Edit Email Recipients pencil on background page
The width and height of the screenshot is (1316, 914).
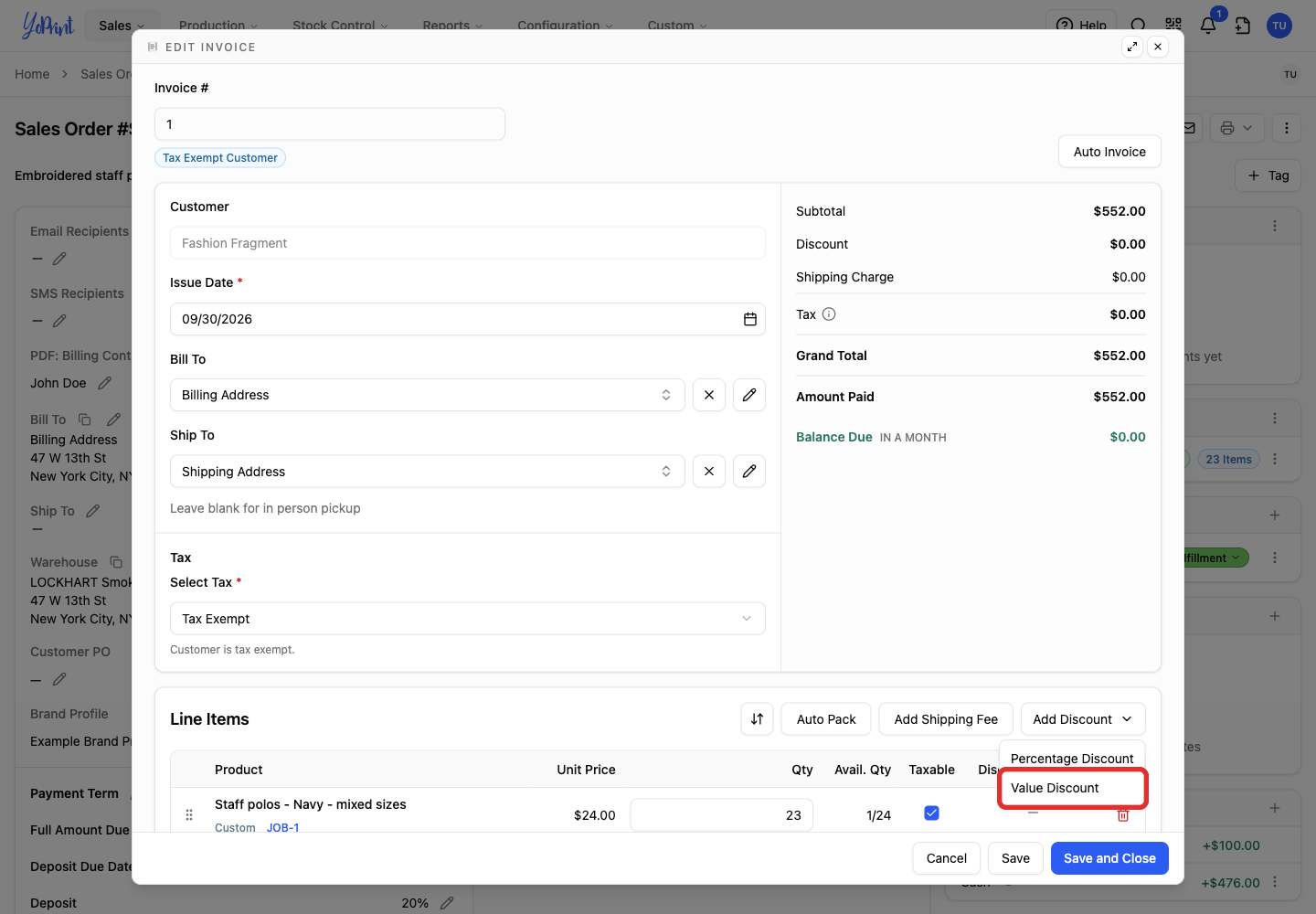click(59, 259)
